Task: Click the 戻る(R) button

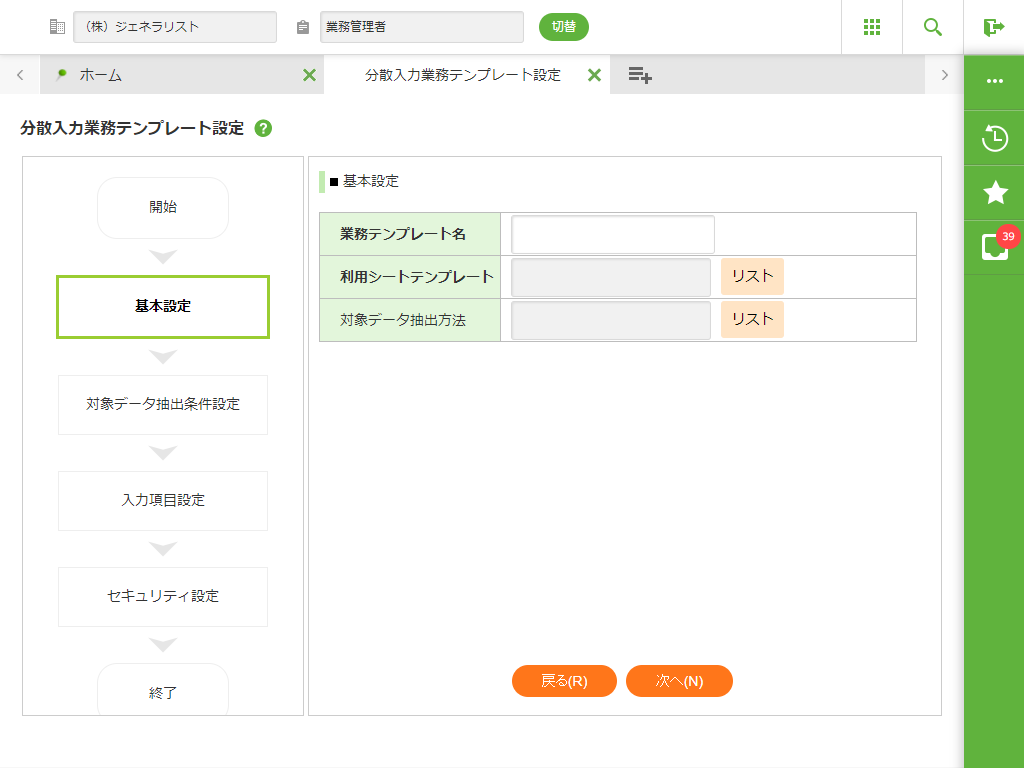Action: pos(564,681)
